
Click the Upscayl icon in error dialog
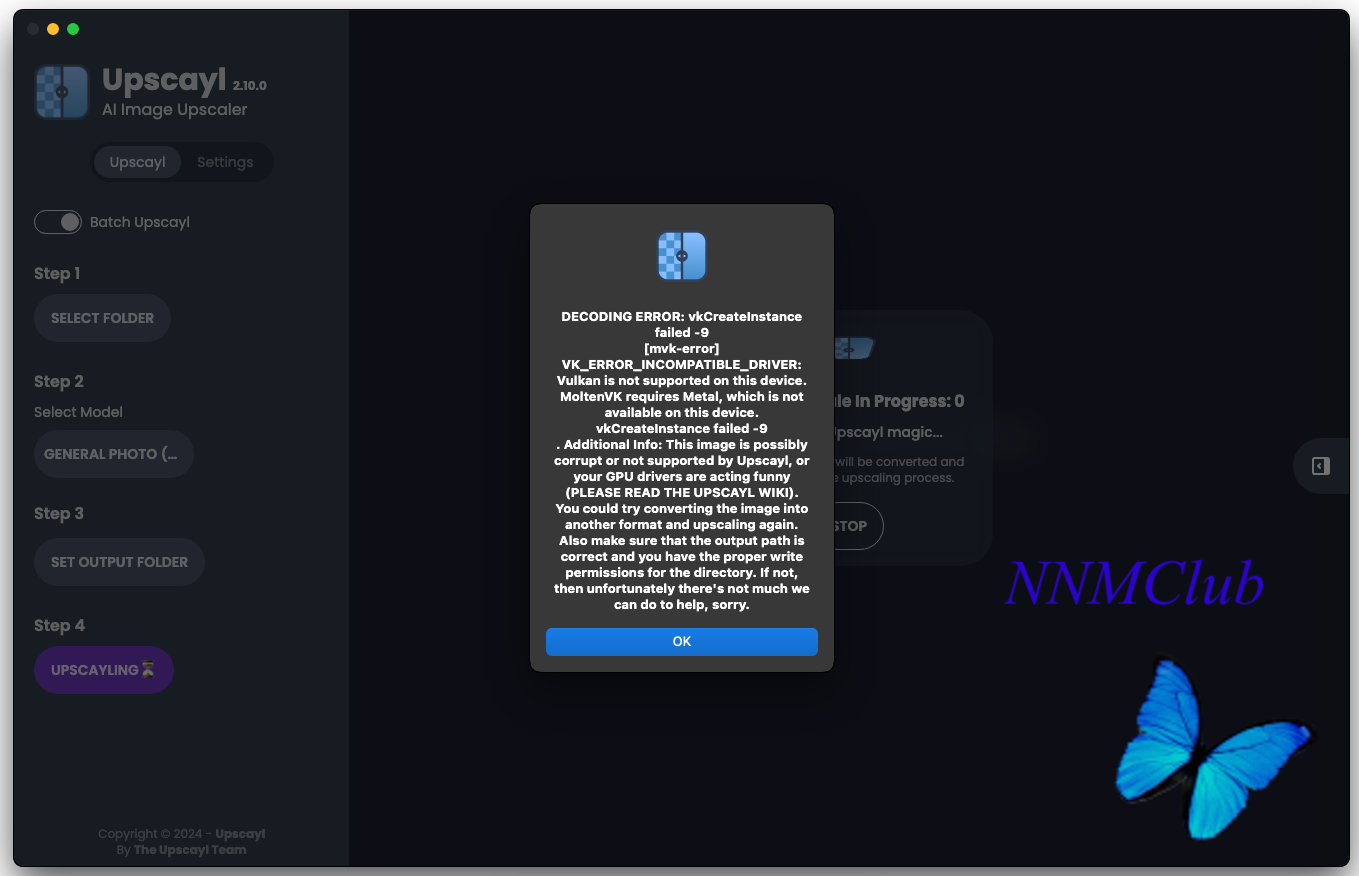681,256
